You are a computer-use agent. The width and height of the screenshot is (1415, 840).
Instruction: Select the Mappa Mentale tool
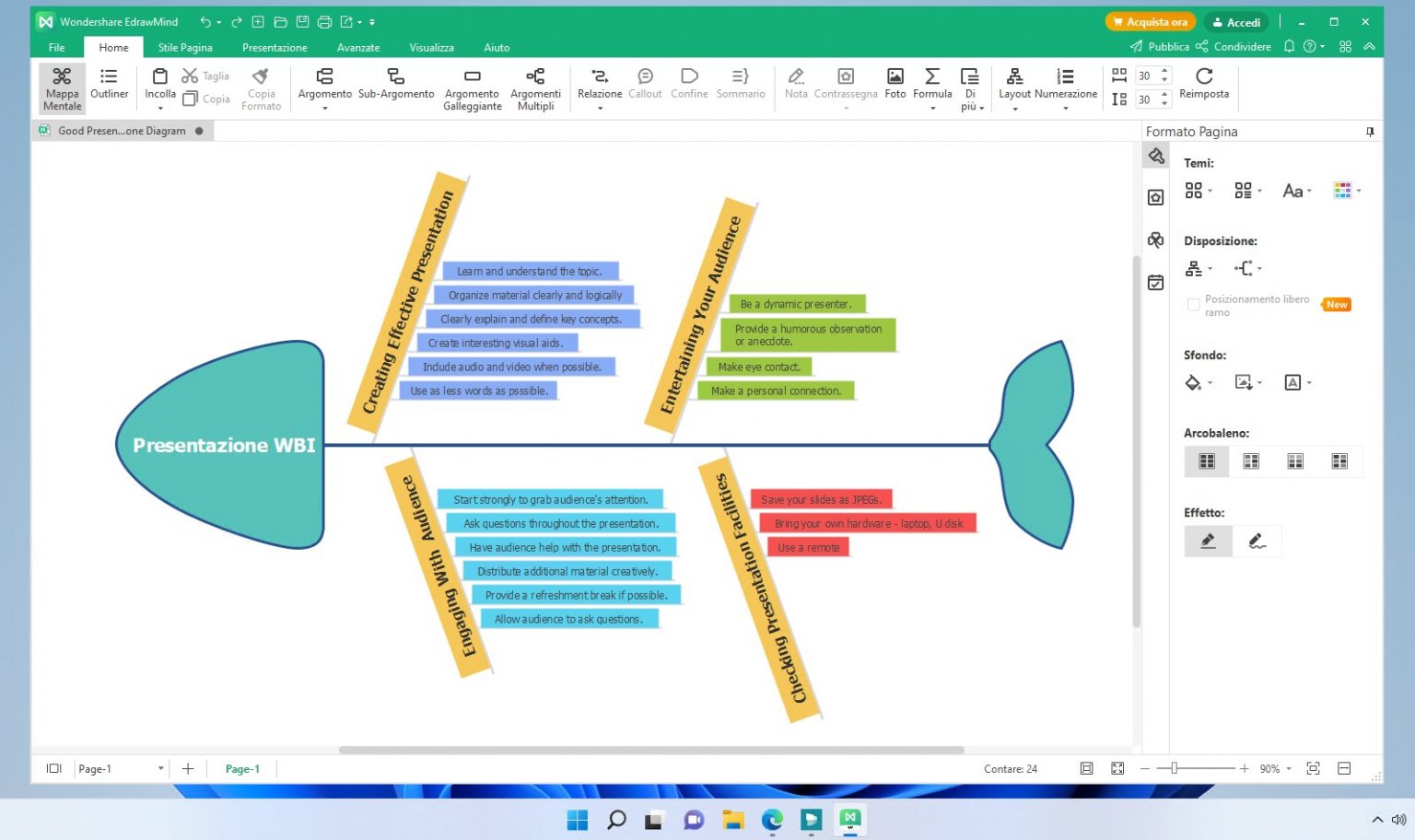(61, 87)
